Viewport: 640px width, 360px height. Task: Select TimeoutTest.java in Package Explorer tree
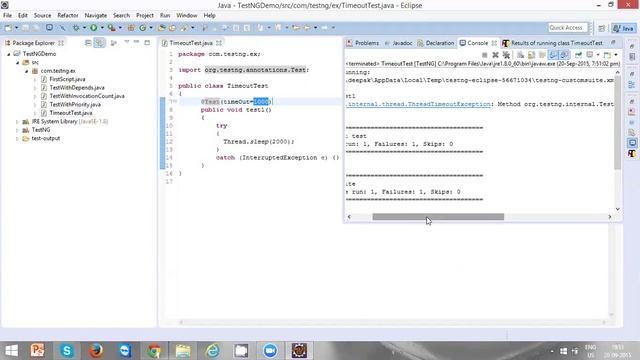click(x=71, y=113)
